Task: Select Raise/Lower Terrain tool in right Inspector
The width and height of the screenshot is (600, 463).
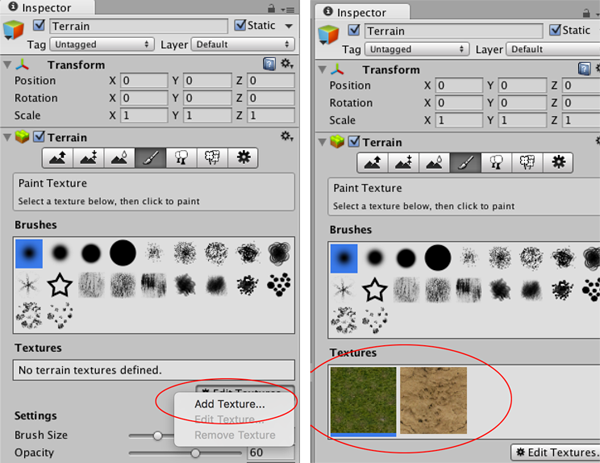Action: (x=373, y=163)
